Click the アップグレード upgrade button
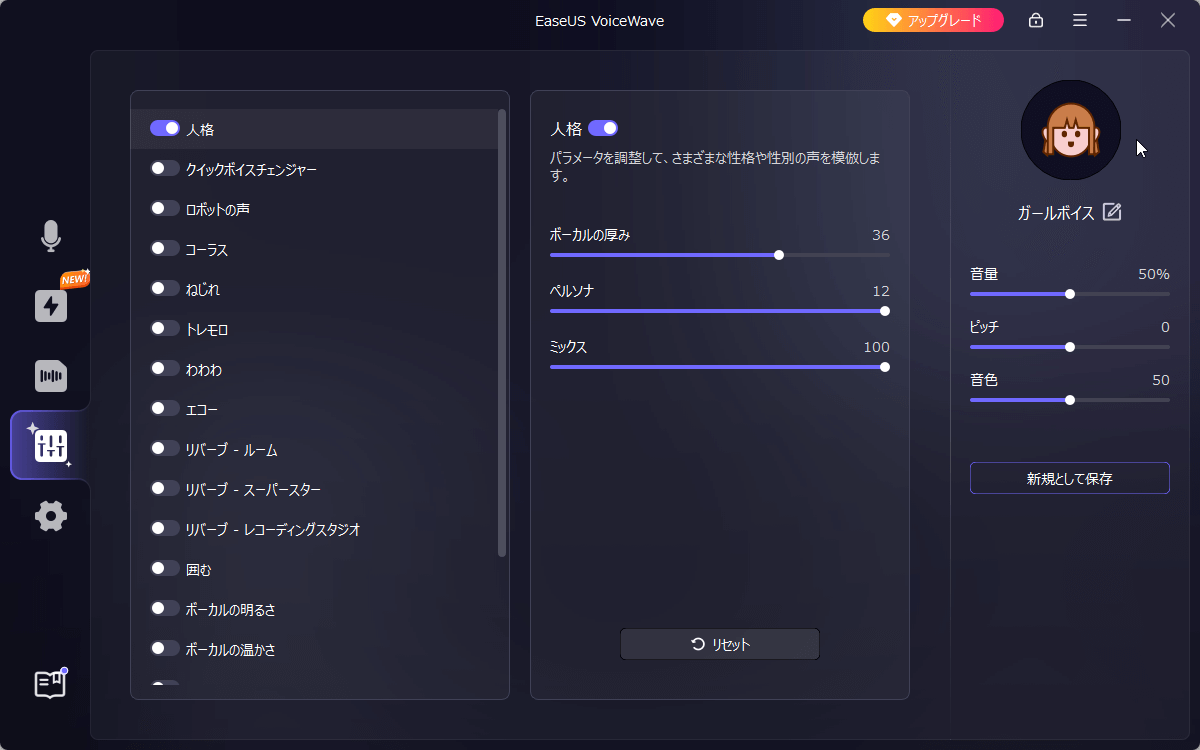The image size is (1200, 750). [x=933, y=20]
